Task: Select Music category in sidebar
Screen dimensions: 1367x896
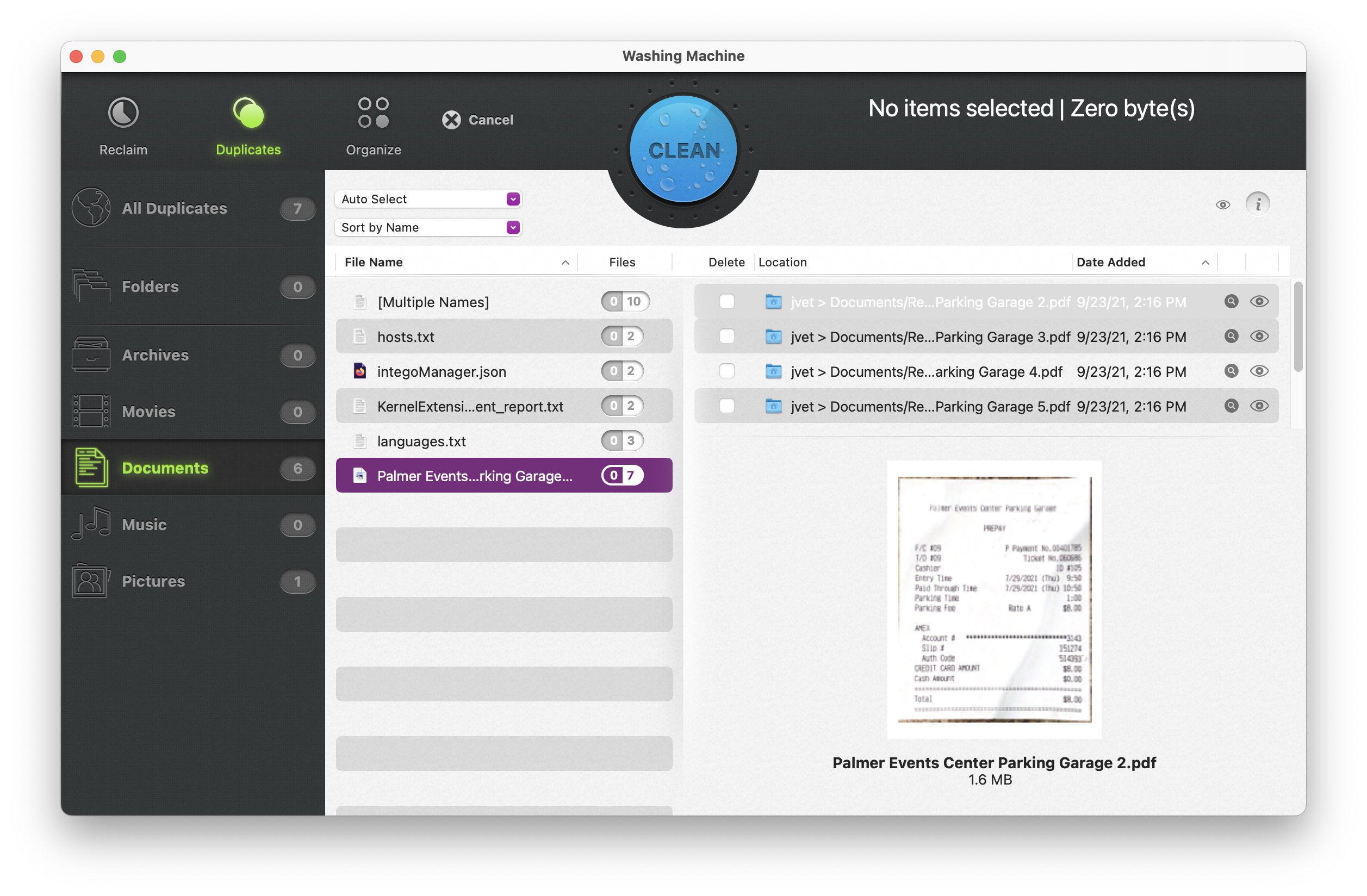Action: coord(193,525)
